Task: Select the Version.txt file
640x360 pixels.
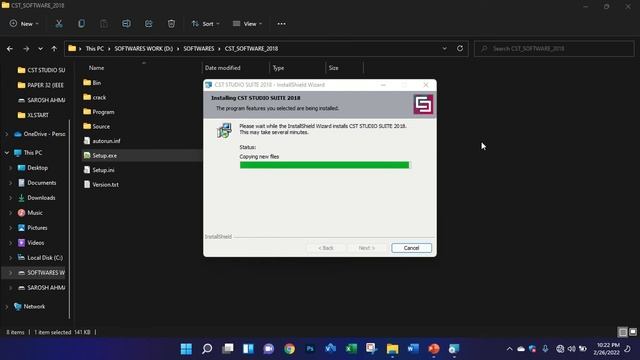Action: point(105,184)
